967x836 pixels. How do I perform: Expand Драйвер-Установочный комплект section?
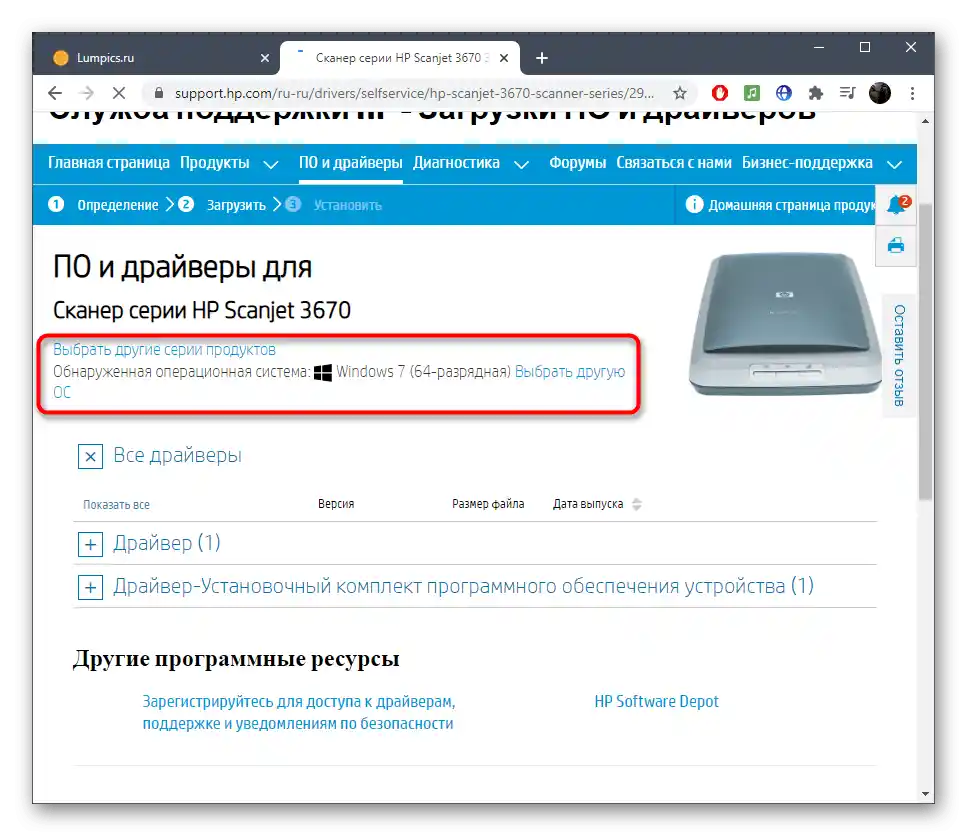click(x=91, y=588)
